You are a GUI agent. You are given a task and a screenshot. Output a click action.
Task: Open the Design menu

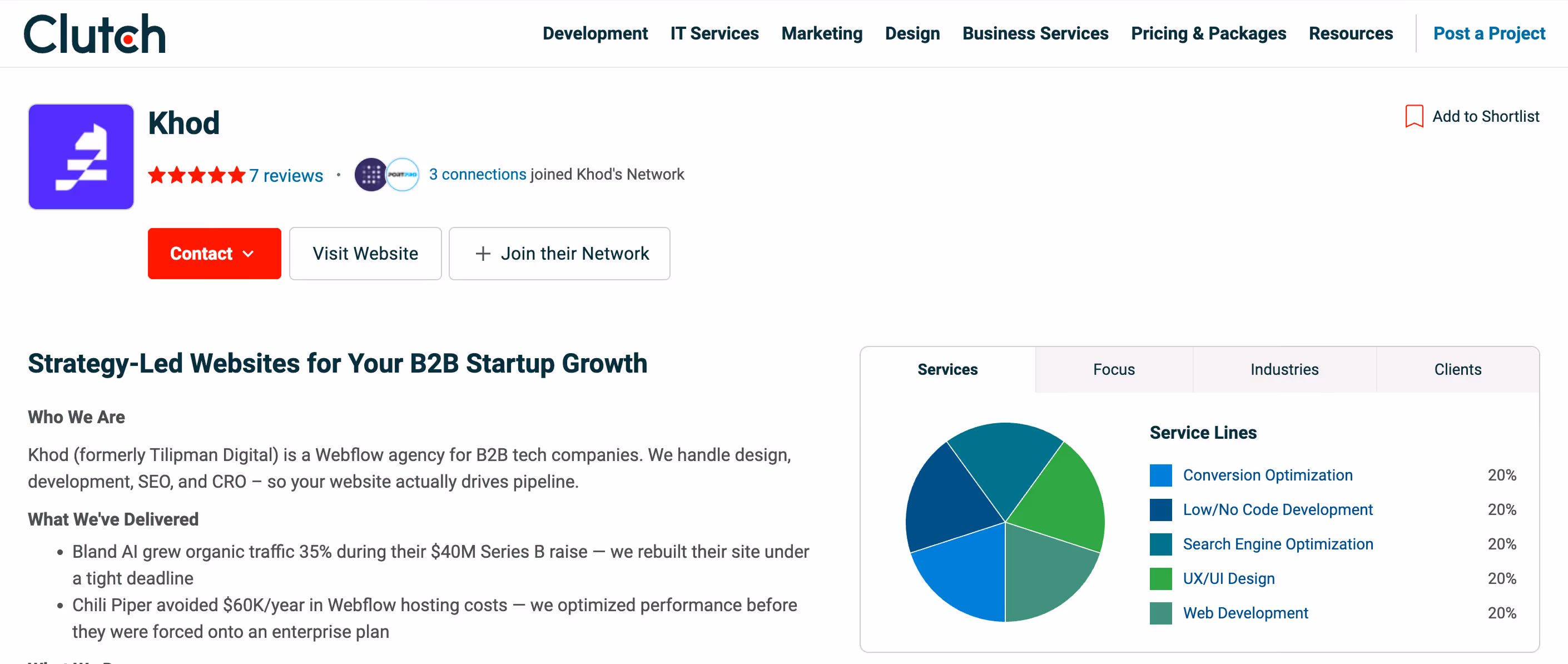[x=912, y=33]
